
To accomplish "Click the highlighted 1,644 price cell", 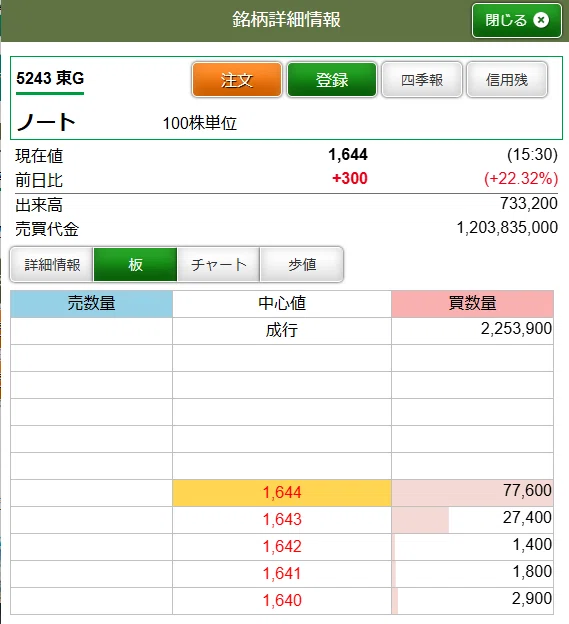I will coord(282,493).
